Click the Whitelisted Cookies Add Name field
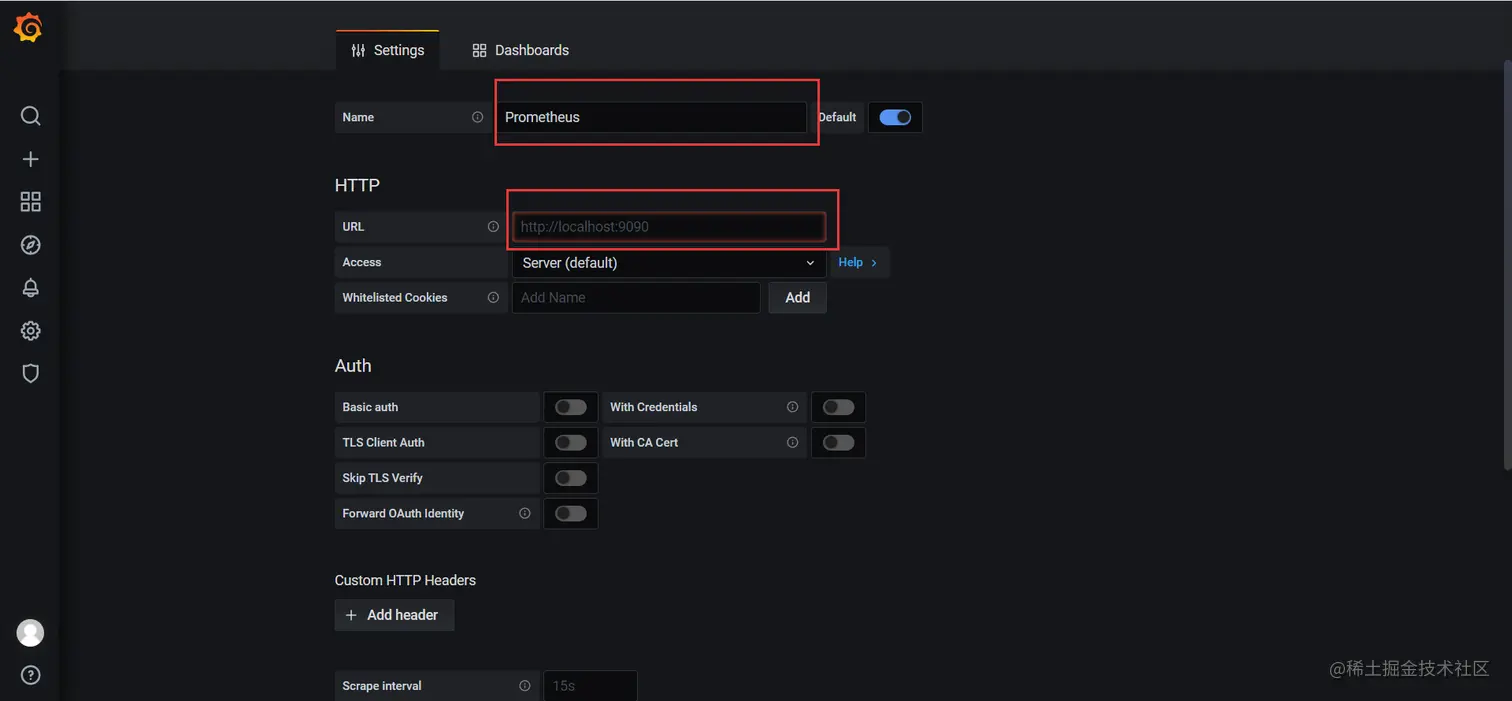 (x=636, y=298)
